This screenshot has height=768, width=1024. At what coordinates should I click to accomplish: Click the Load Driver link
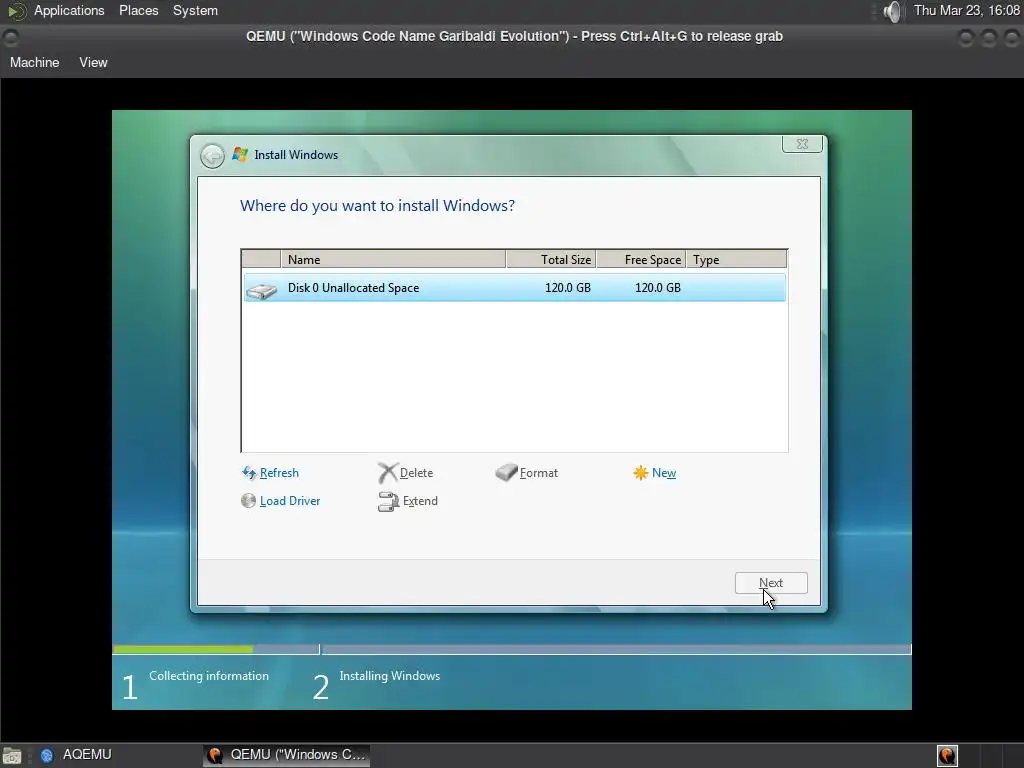click(290, 501)
